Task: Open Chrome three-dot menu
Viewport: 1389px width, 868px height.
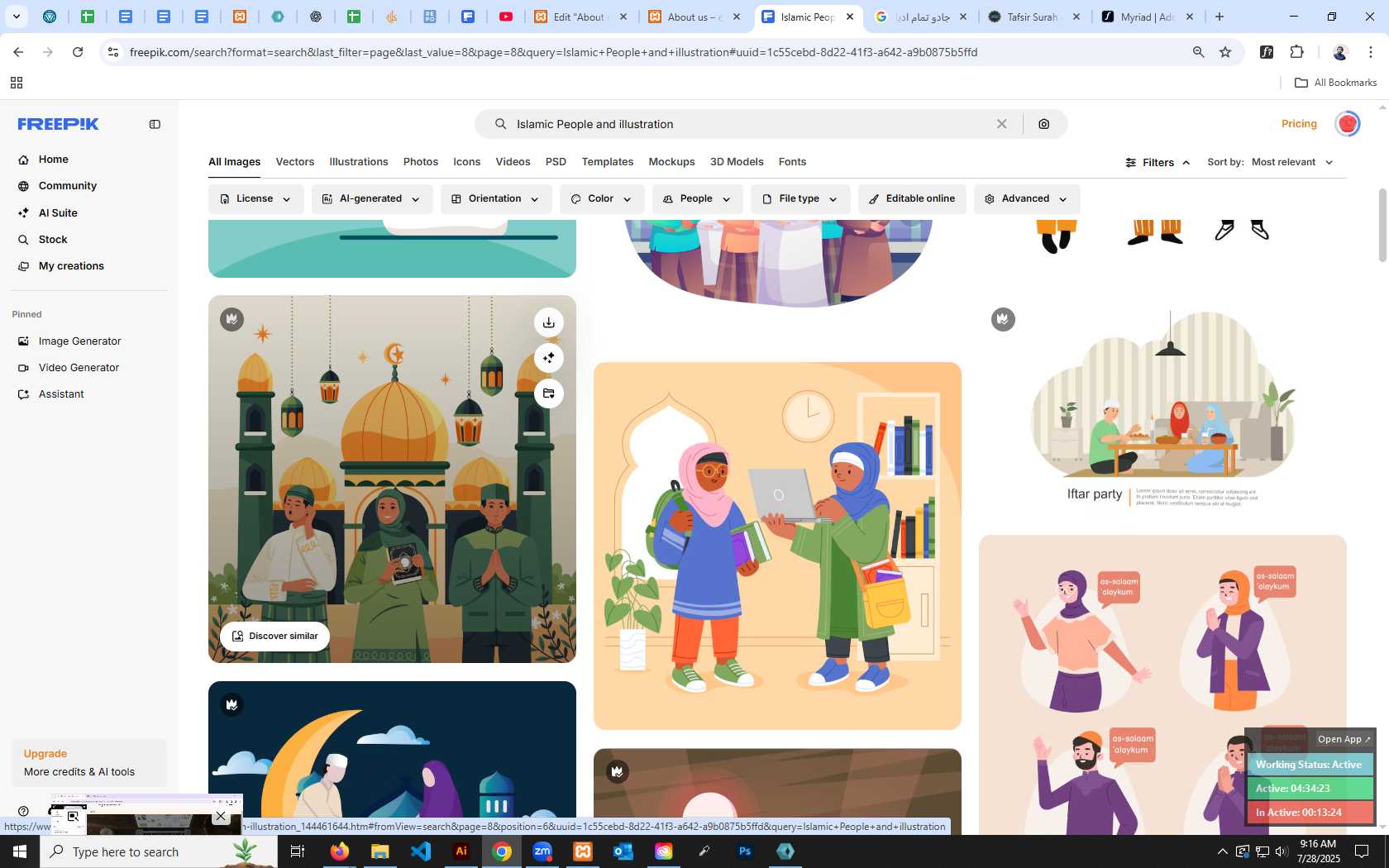Action: (1371, 52)
